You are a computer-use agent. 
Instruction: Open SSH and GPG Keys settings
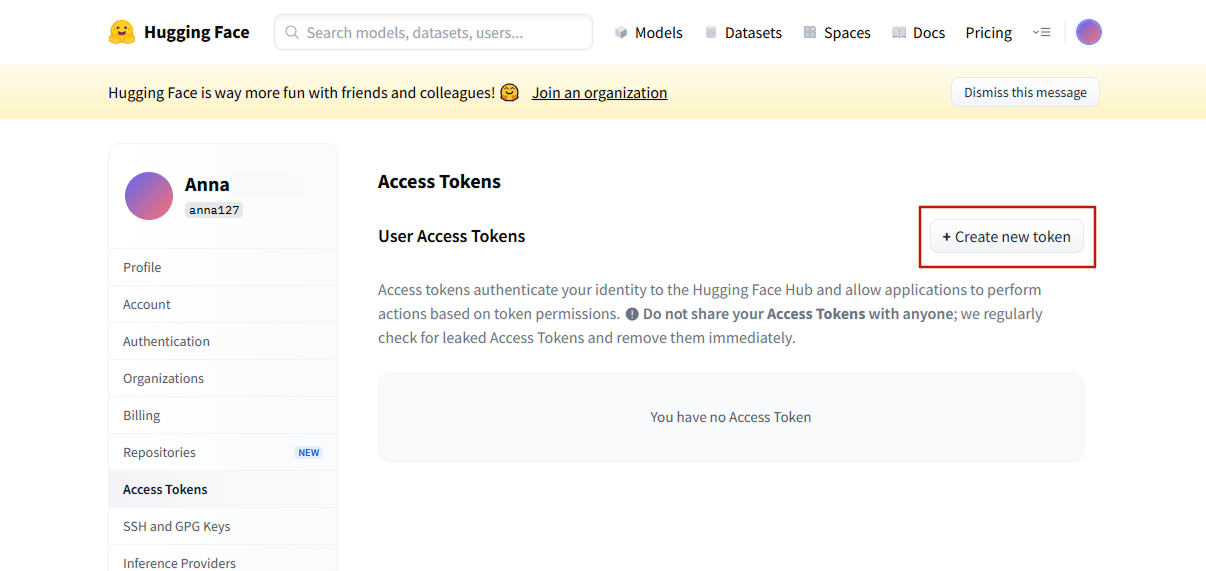click(223, 526)
